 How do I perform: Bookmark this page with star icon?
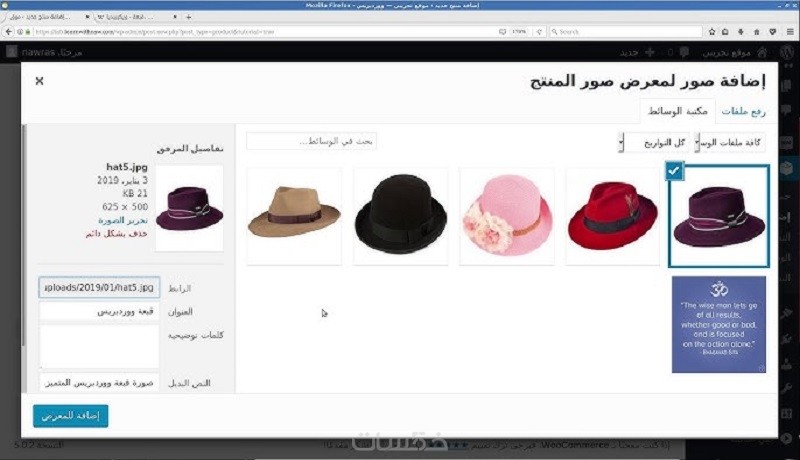(x=712, y=32)
